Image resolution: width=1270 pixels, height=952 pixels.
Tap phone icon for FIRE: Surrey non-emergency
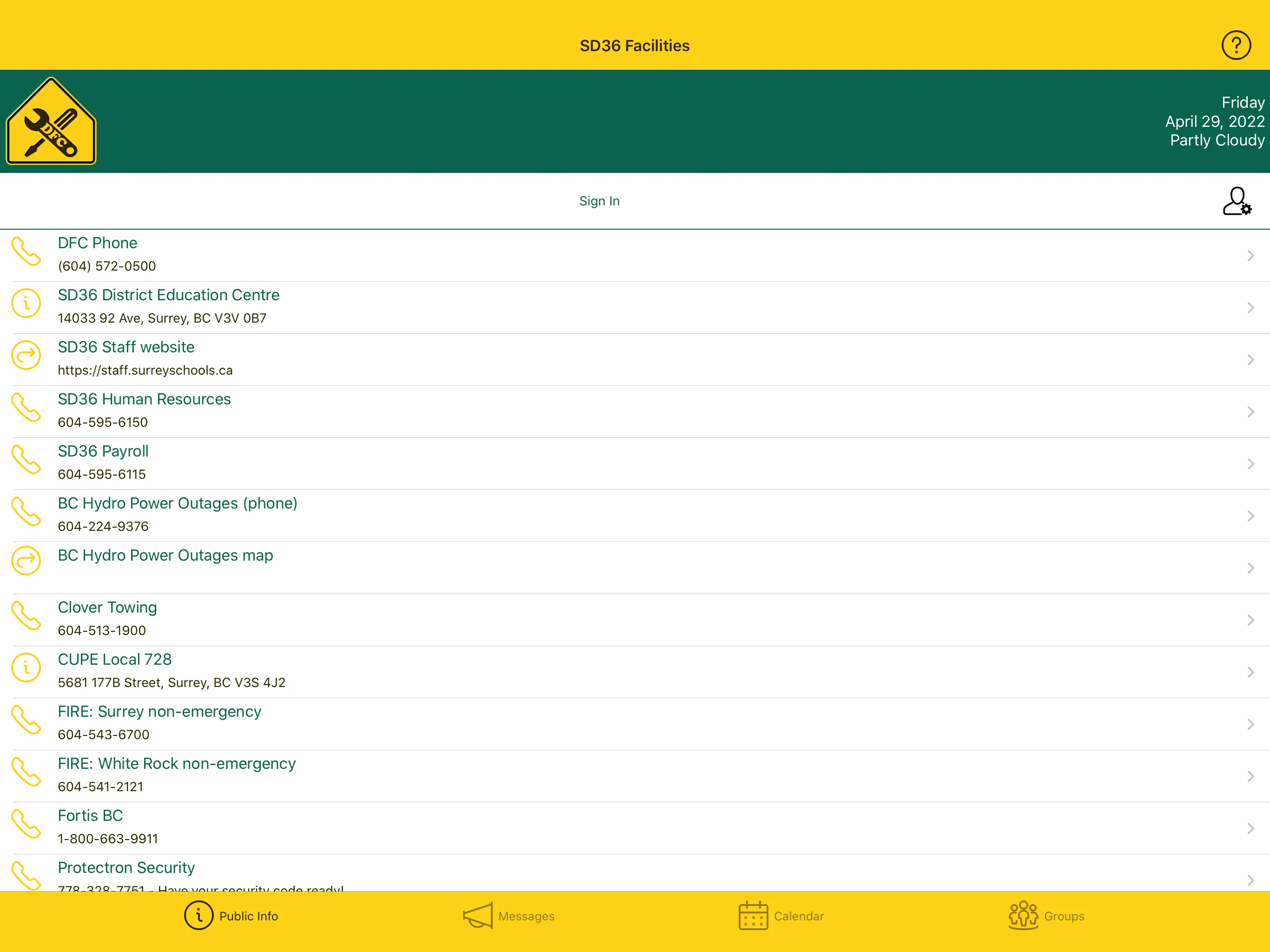pyautogui.click(x=26, y=720)
